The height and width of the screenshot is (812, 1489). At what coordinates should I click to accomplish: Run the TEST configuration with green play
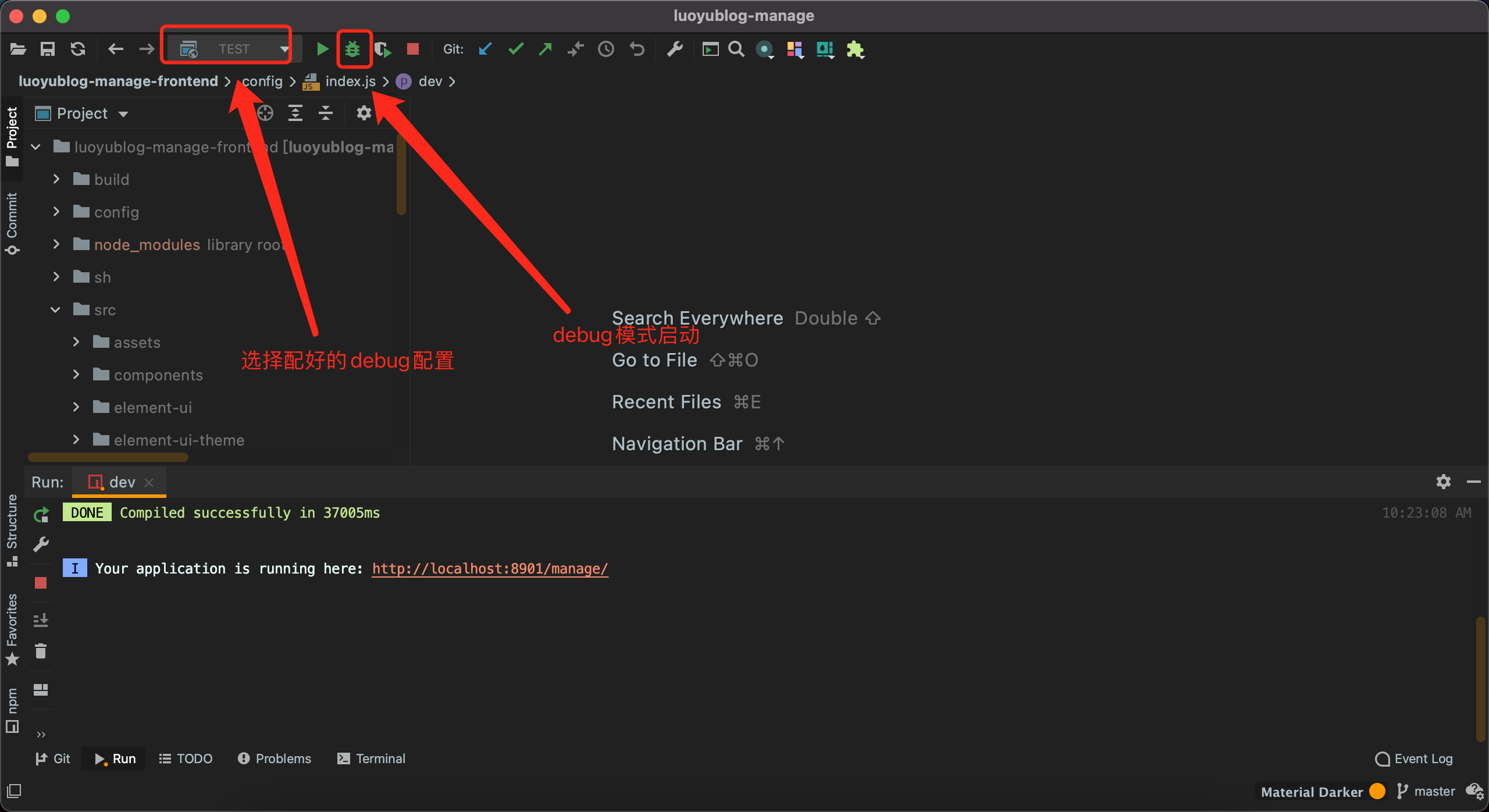click(x=322, y=49)
